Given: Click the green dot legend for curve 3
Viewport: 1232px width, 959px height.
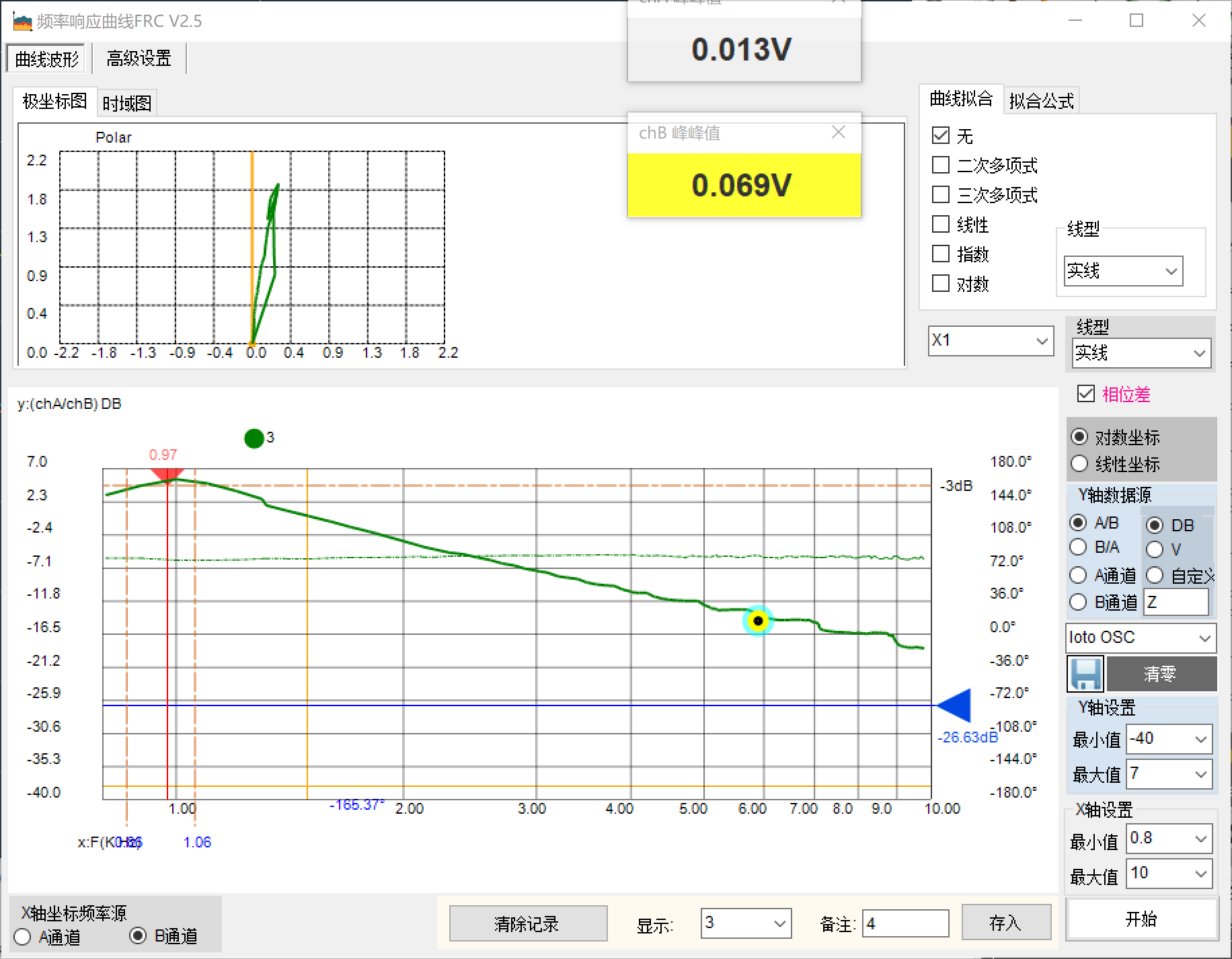Looking at the screenshot, I should tap(254, 438).
